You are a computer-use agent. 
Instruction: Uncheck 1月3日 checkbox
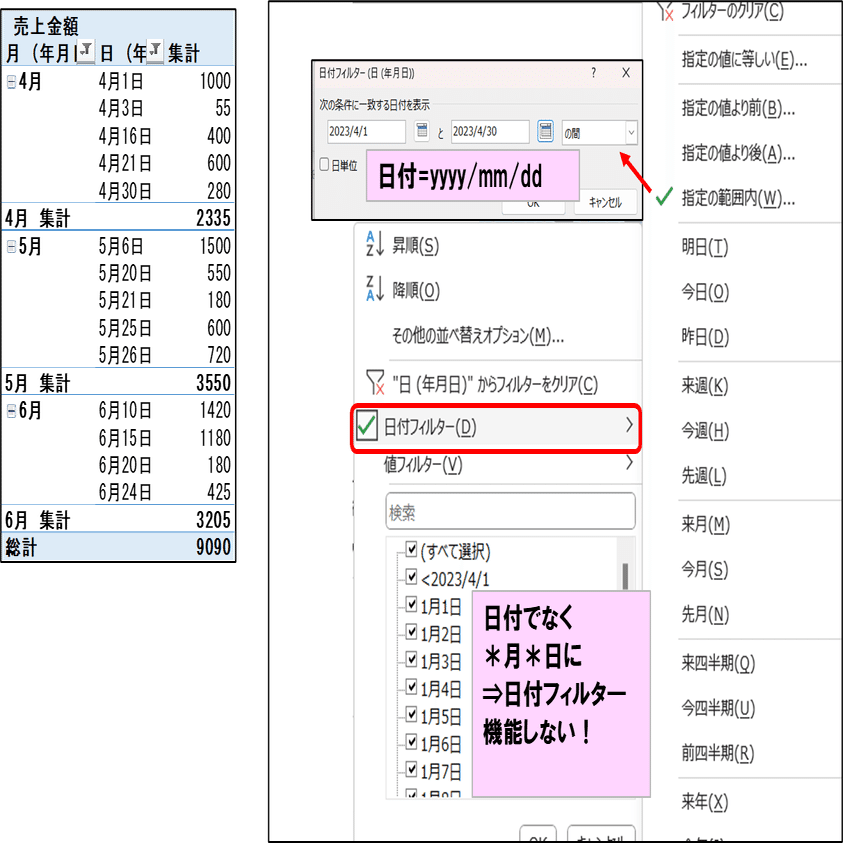(411, 659)
